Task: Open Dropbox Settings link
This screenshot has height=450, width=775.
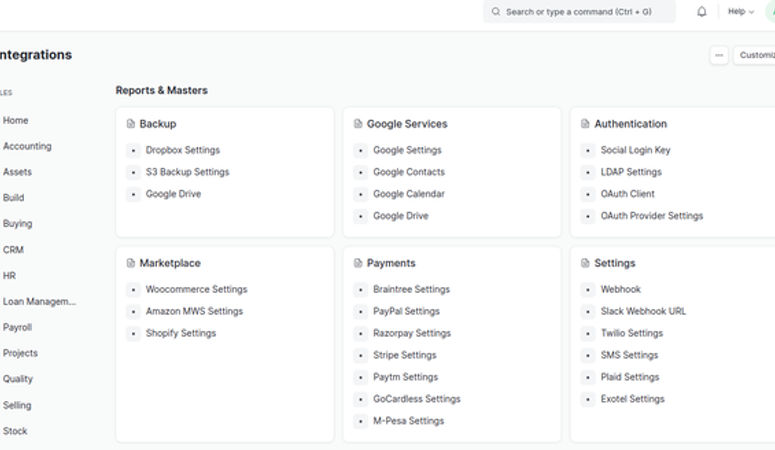Action: 183,150
